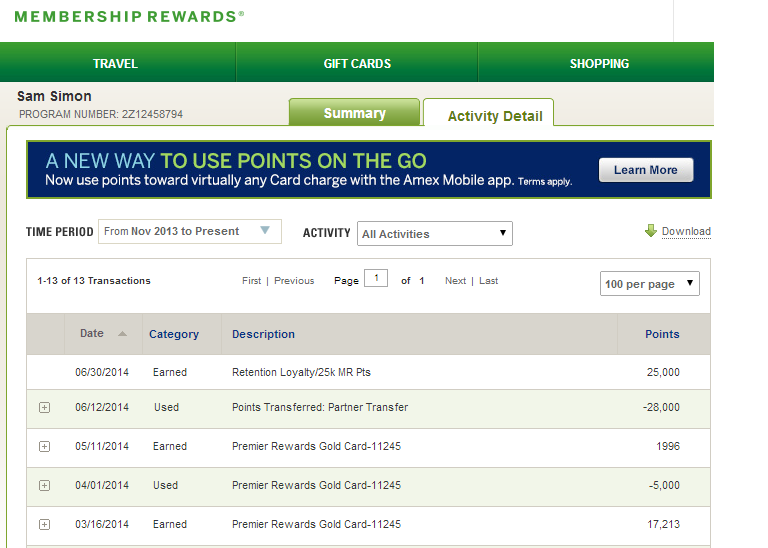The image size is (768, 548).
Task: Sort by the Date column header
Action: pyautogui.click(x=92, y=334)
